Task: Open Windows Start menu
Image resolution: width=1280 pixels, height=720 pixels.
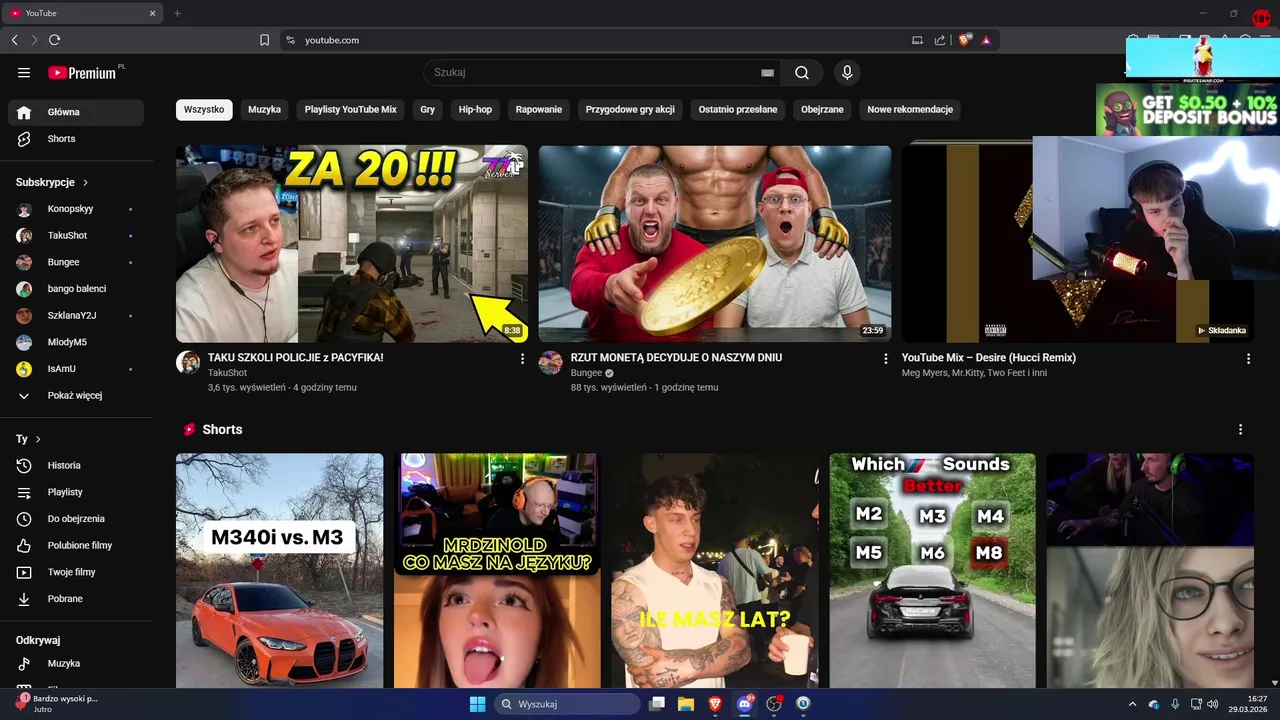Action: (477, 704)
